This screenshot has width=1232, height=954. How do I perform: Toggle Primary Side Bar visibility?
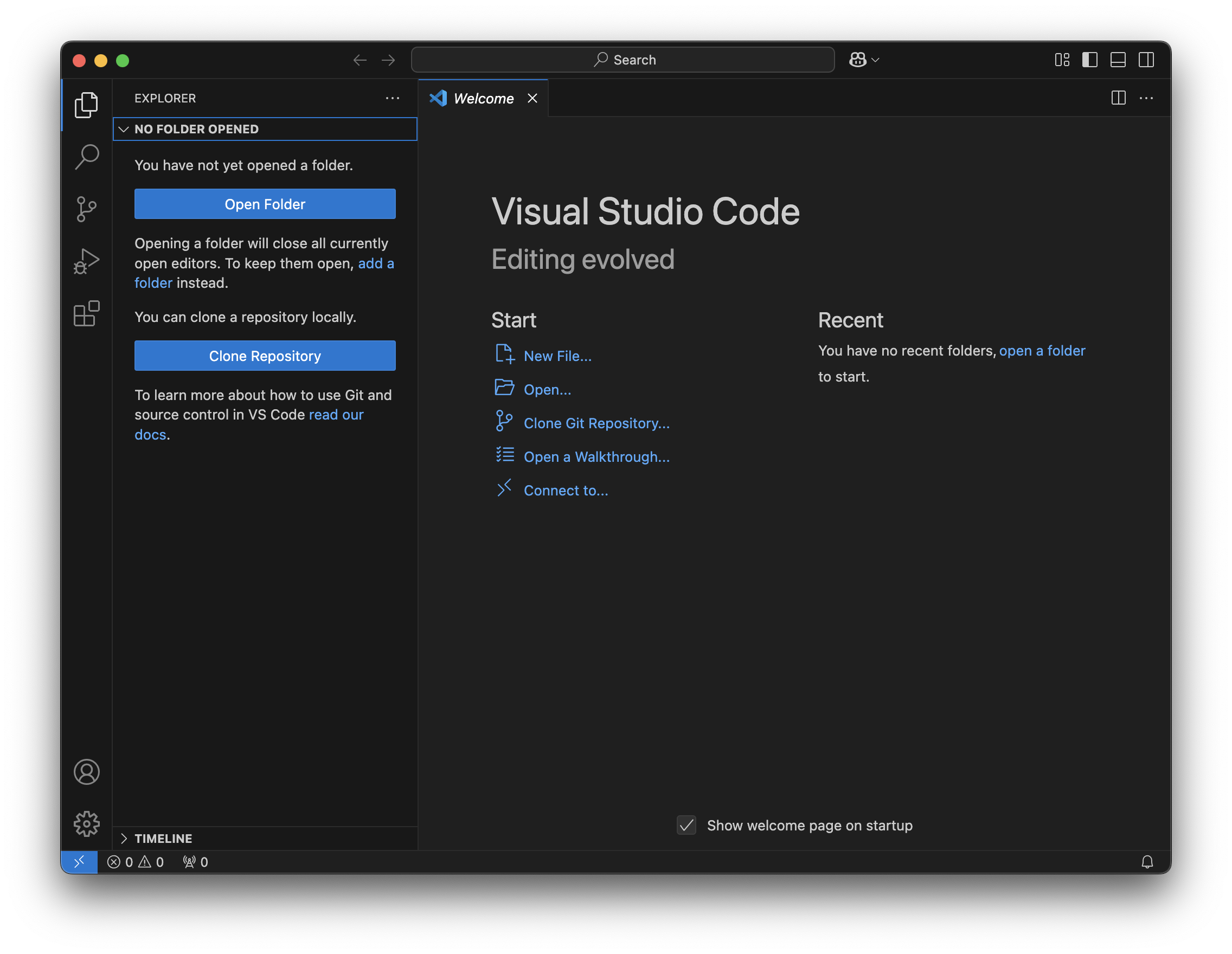coord(1089,60)
